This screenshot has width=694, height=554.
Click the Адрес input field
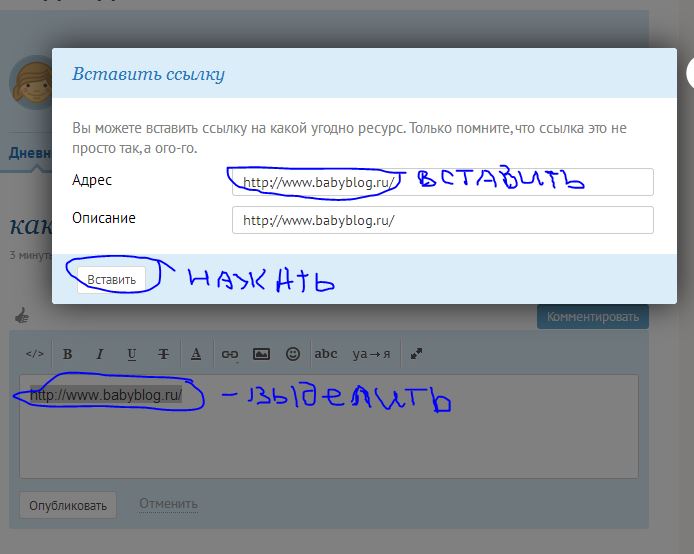(443, 182)
